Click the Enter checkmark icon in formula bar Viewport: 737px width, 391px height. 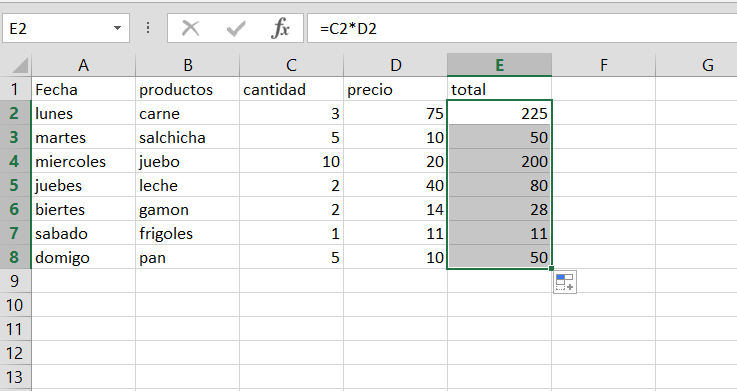point(235,29)
